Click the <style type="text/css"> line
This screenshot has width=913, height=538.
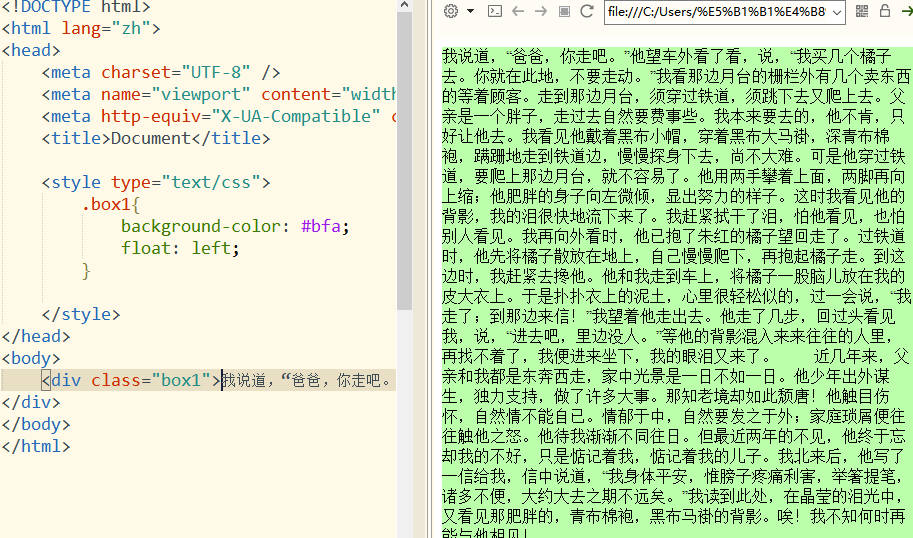[x=156, y=182]
